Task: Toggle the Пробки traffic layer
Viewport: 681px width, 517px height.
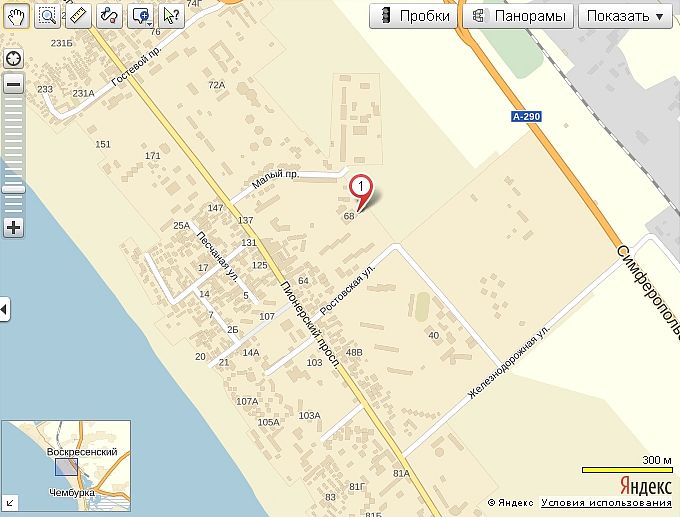Action: click(x=413, y=16)
